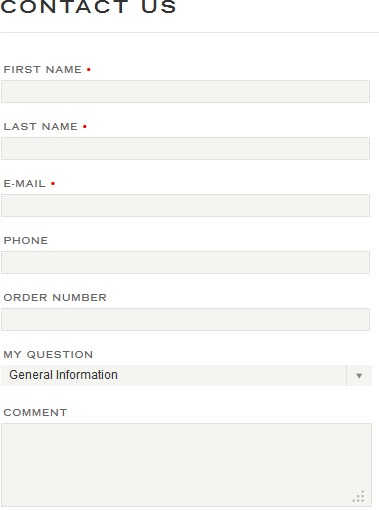379x510 pixels.
Task: Click into the Phone field
Action: 185,262
